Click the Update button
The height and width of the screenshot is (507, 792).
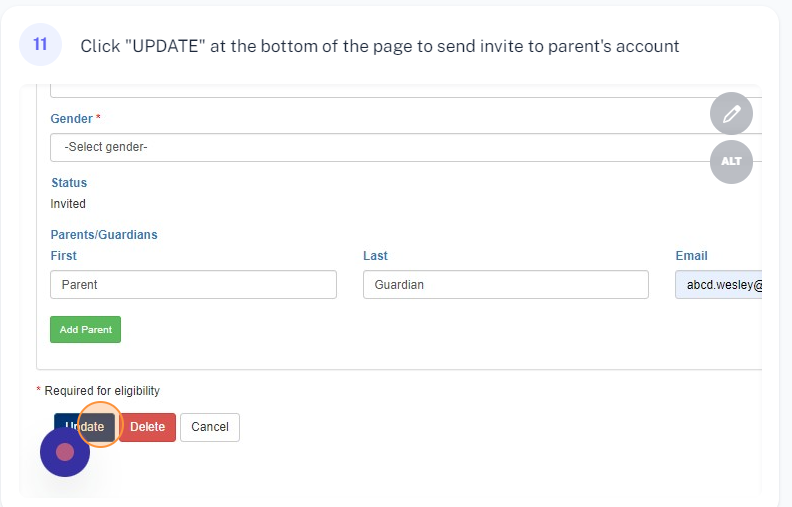(84, 427)
